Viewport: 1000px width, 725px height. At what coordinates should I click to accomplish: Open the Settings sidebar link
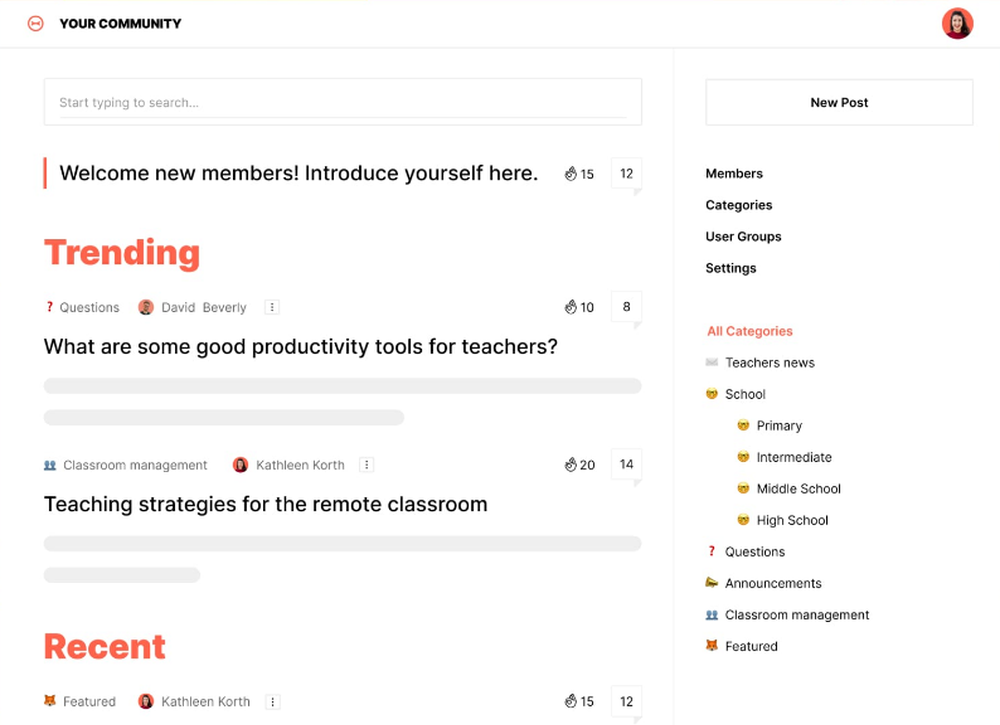pos(730,268)
